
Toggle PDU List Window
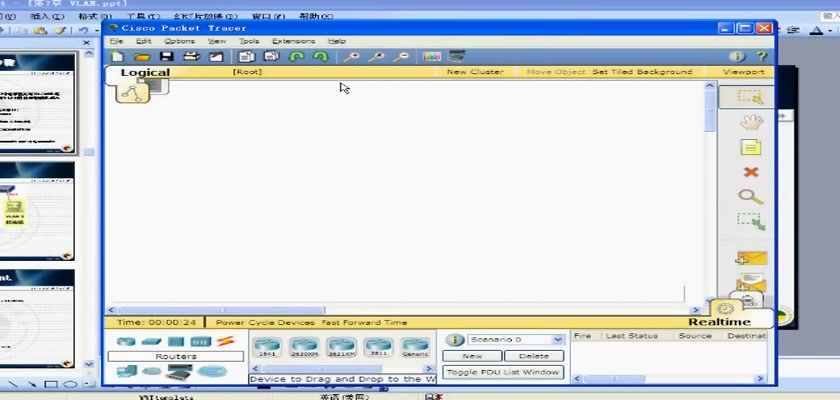tap(503, 372)
